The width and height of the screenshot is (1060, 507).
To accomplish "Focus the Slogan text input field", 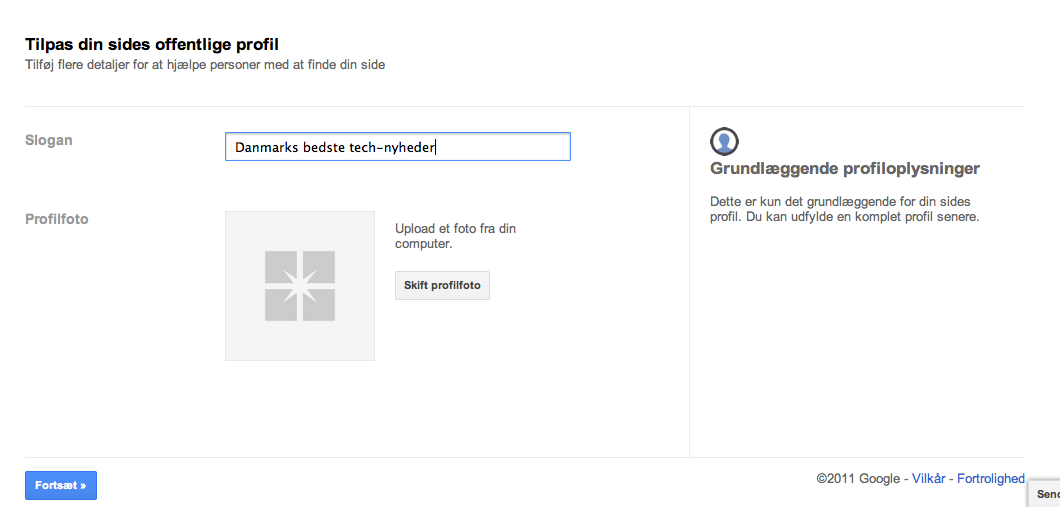I will click(500, 147).
